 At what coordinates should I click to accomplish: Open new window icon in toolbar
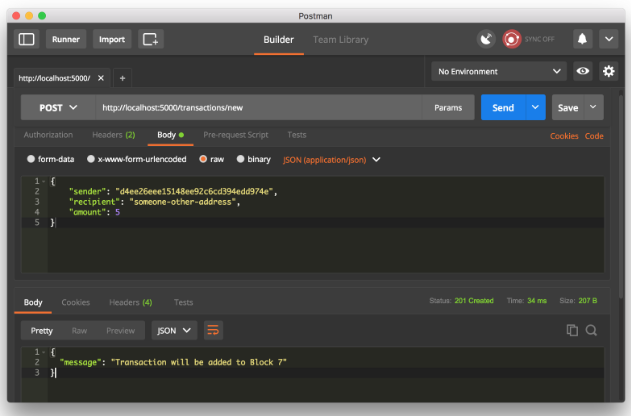(x=151, y=39)
